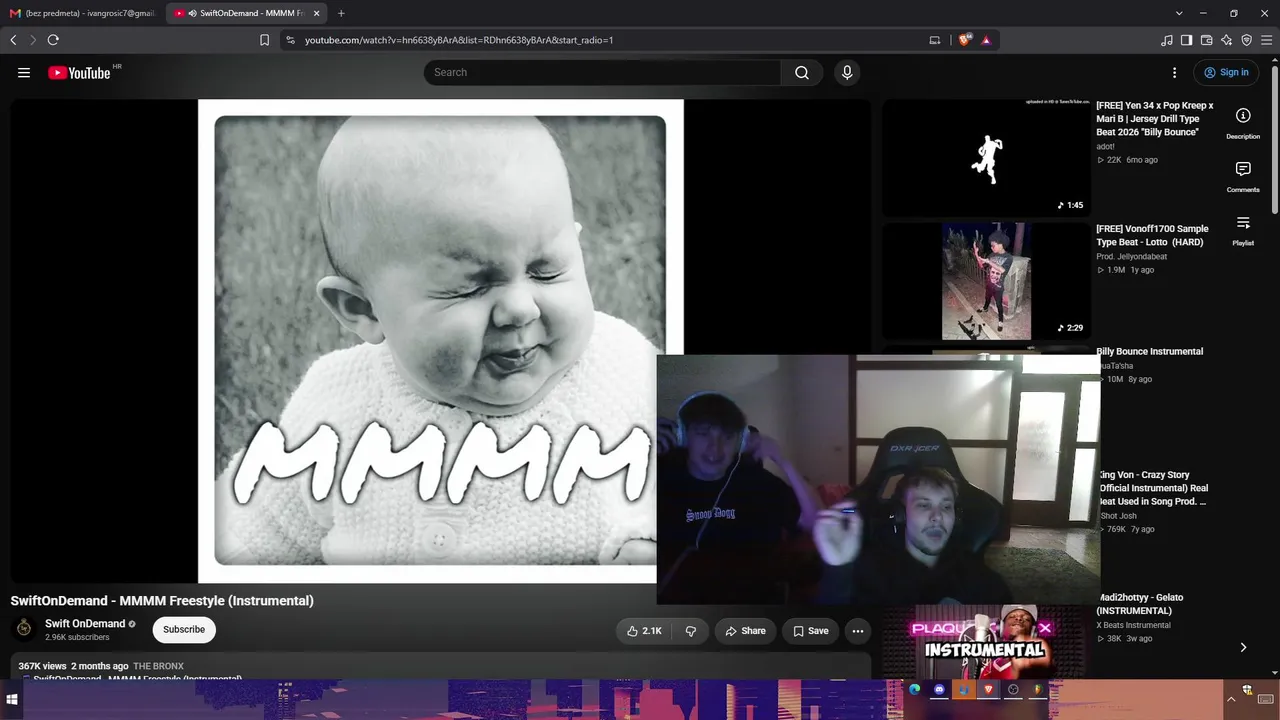Share the video

745,631
